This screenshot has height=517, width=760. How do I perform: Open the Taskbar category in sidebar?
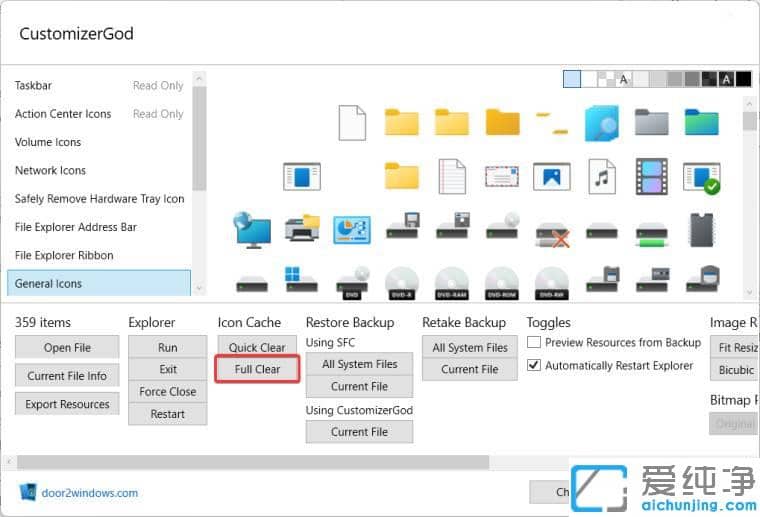[x=34, y=86]
